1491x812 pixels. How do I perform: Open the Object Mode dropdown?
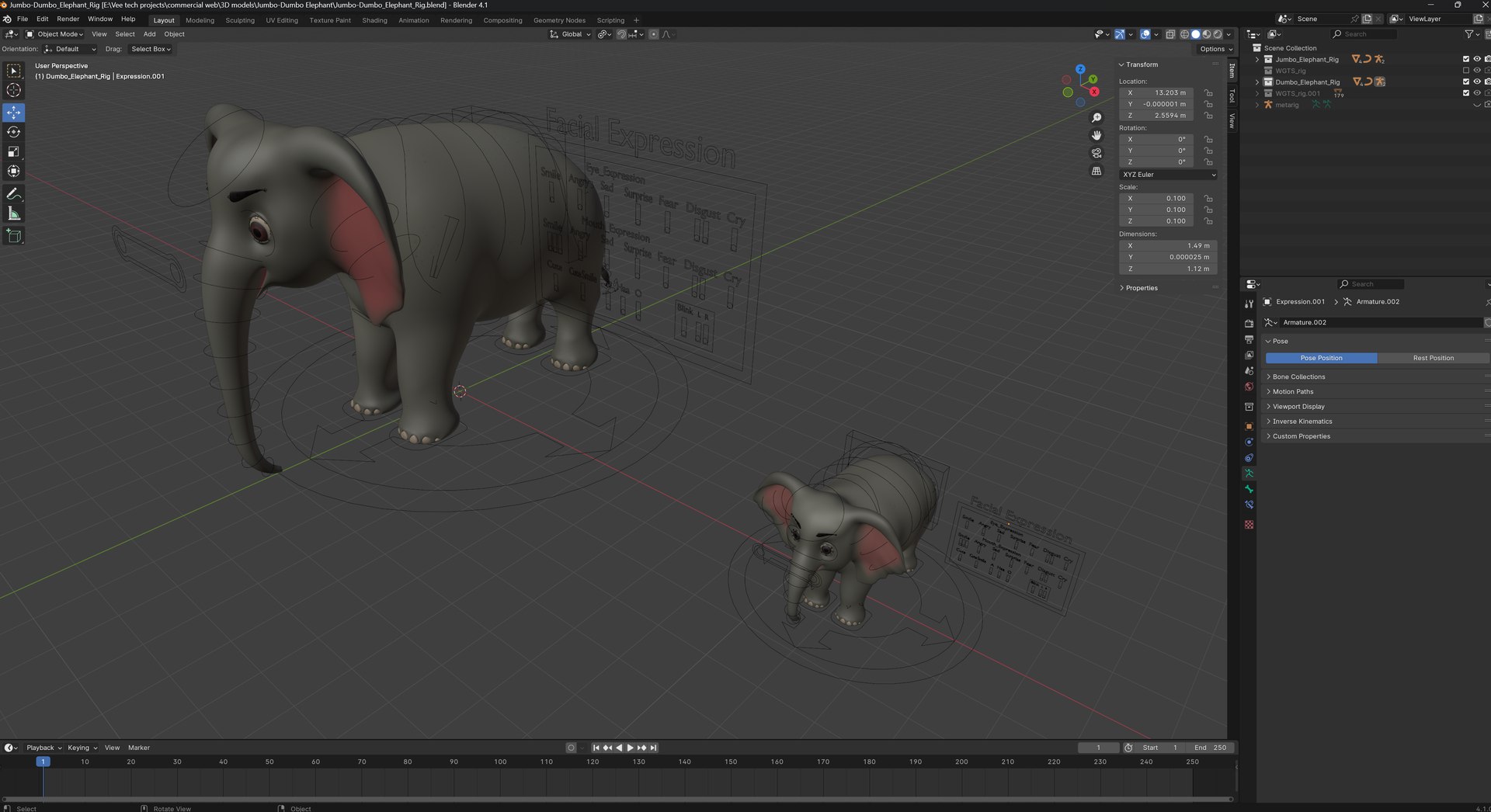click(x=54, y=34)
